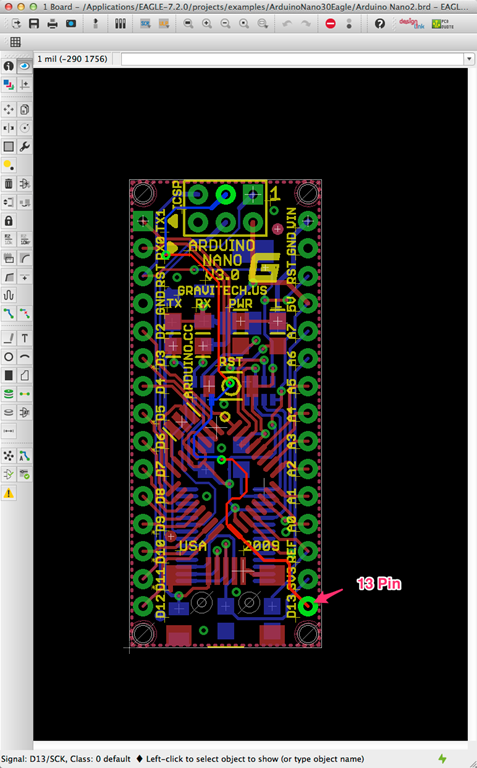Run the ERC check
Image resolution: width=477 pixels, height=768 pixels.
[9, 474]
